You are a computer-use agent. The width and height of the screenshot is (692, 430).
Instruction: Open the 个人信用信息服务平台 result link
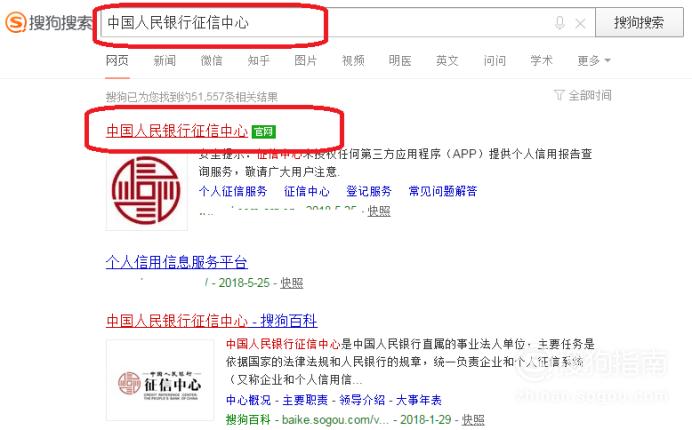(x=177, y=262)
